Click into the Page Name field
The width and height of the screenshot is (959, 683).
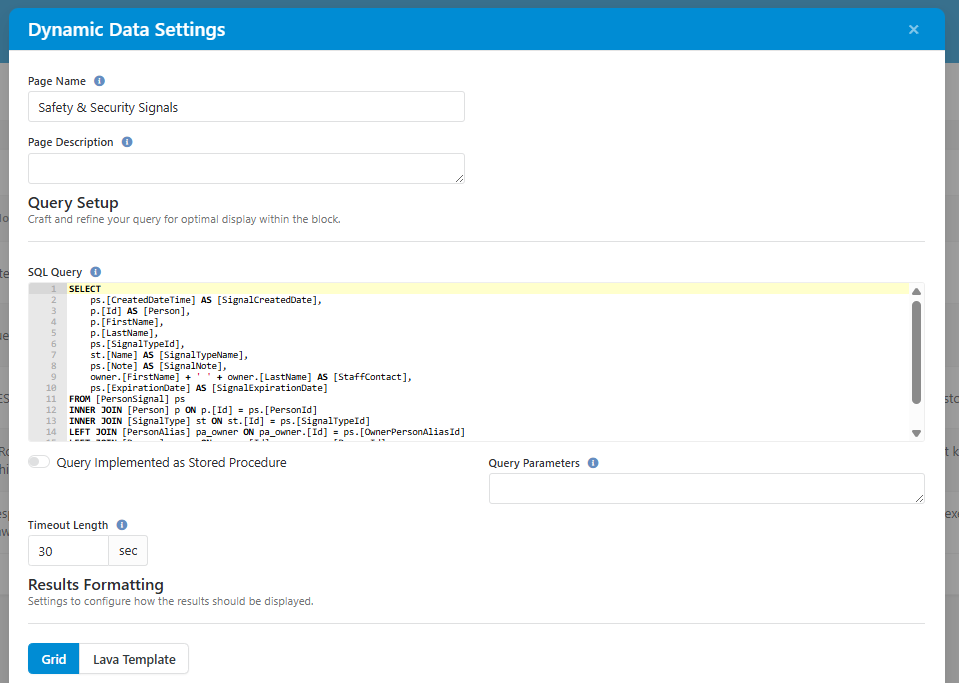tap(246, 107)
